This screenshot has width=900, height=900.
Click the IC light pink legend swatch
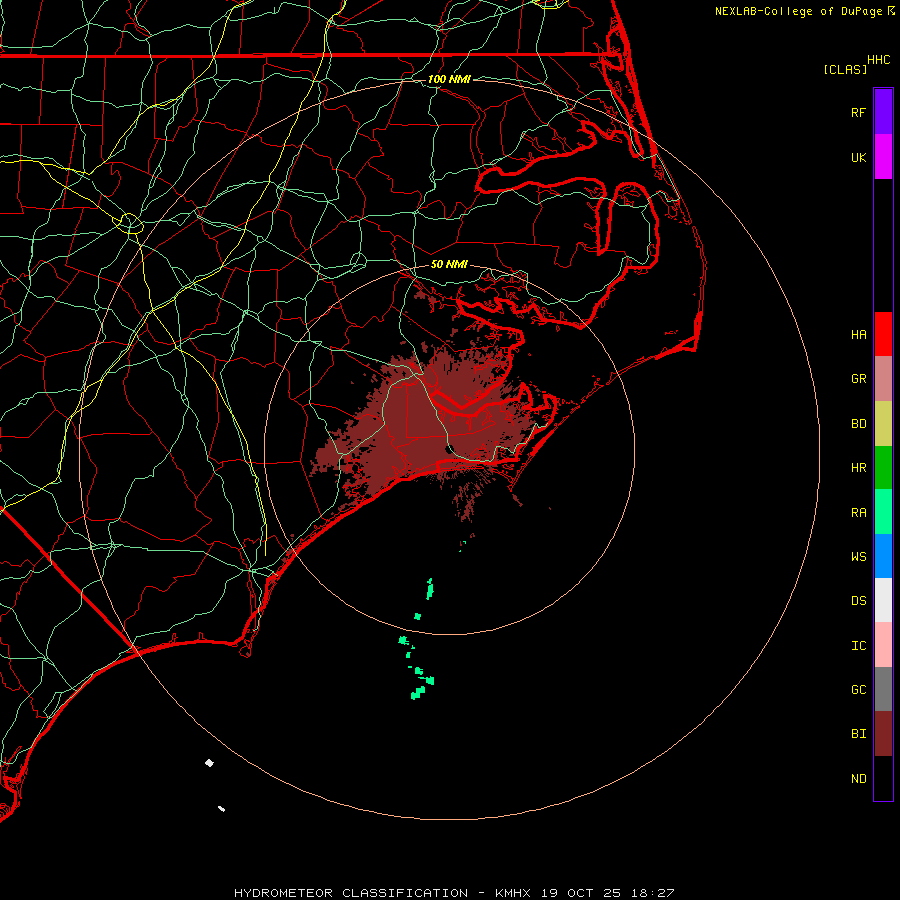(883, 645)
